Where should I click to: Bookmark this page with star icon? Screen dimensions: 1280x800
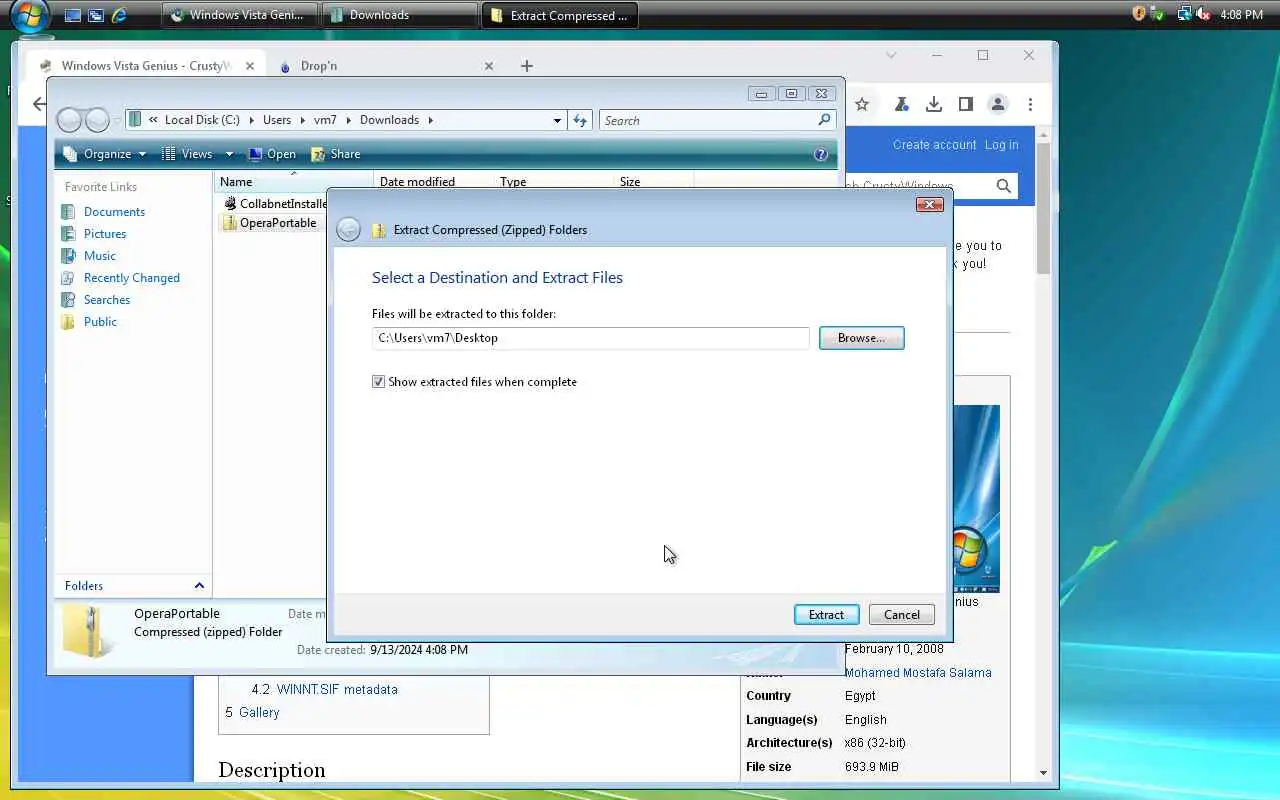(x=862, y=104)
